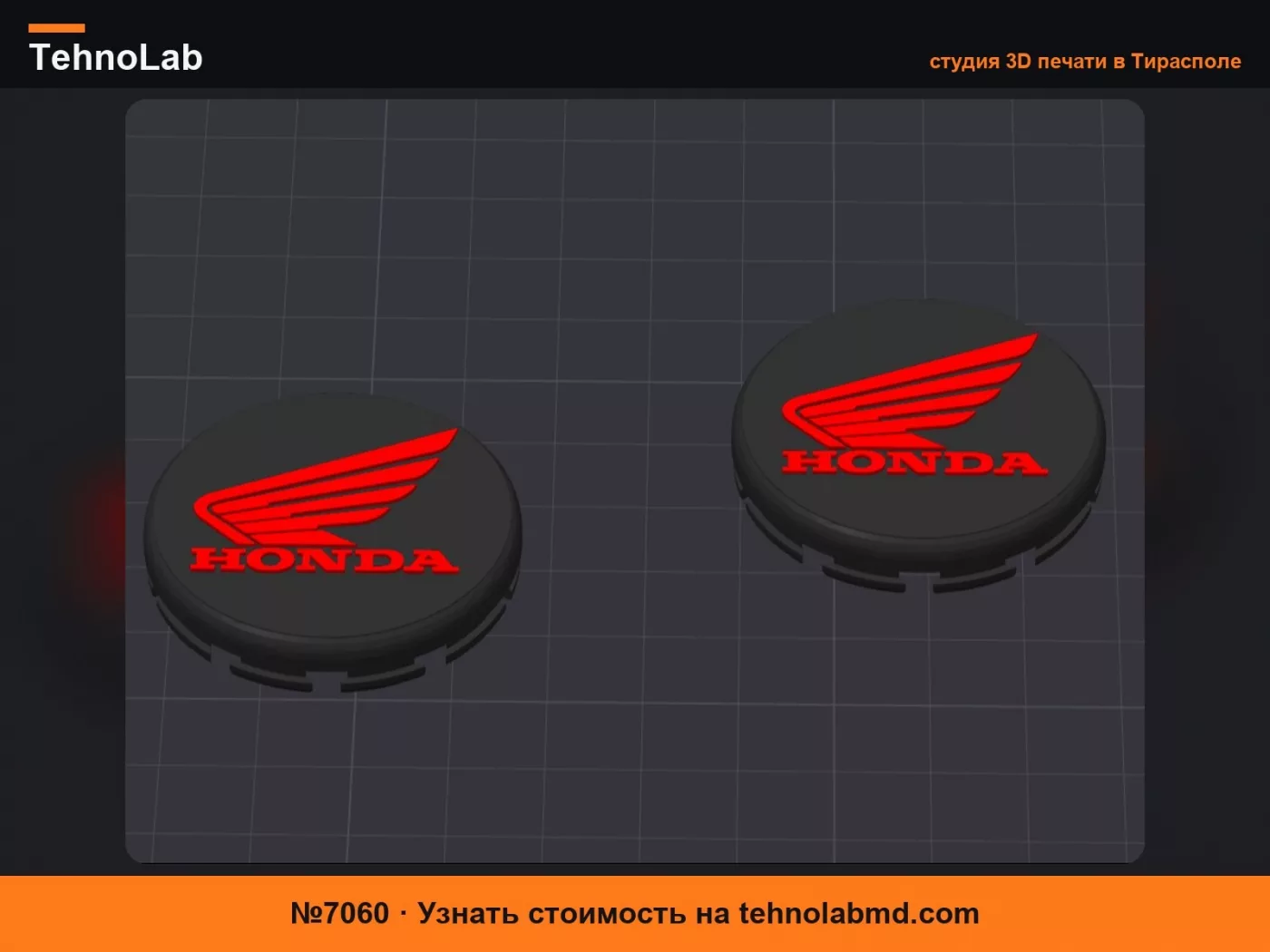1270x952 pixels.
Task: Click the TehnoLab logo text
Action: [x=115, y=57]
